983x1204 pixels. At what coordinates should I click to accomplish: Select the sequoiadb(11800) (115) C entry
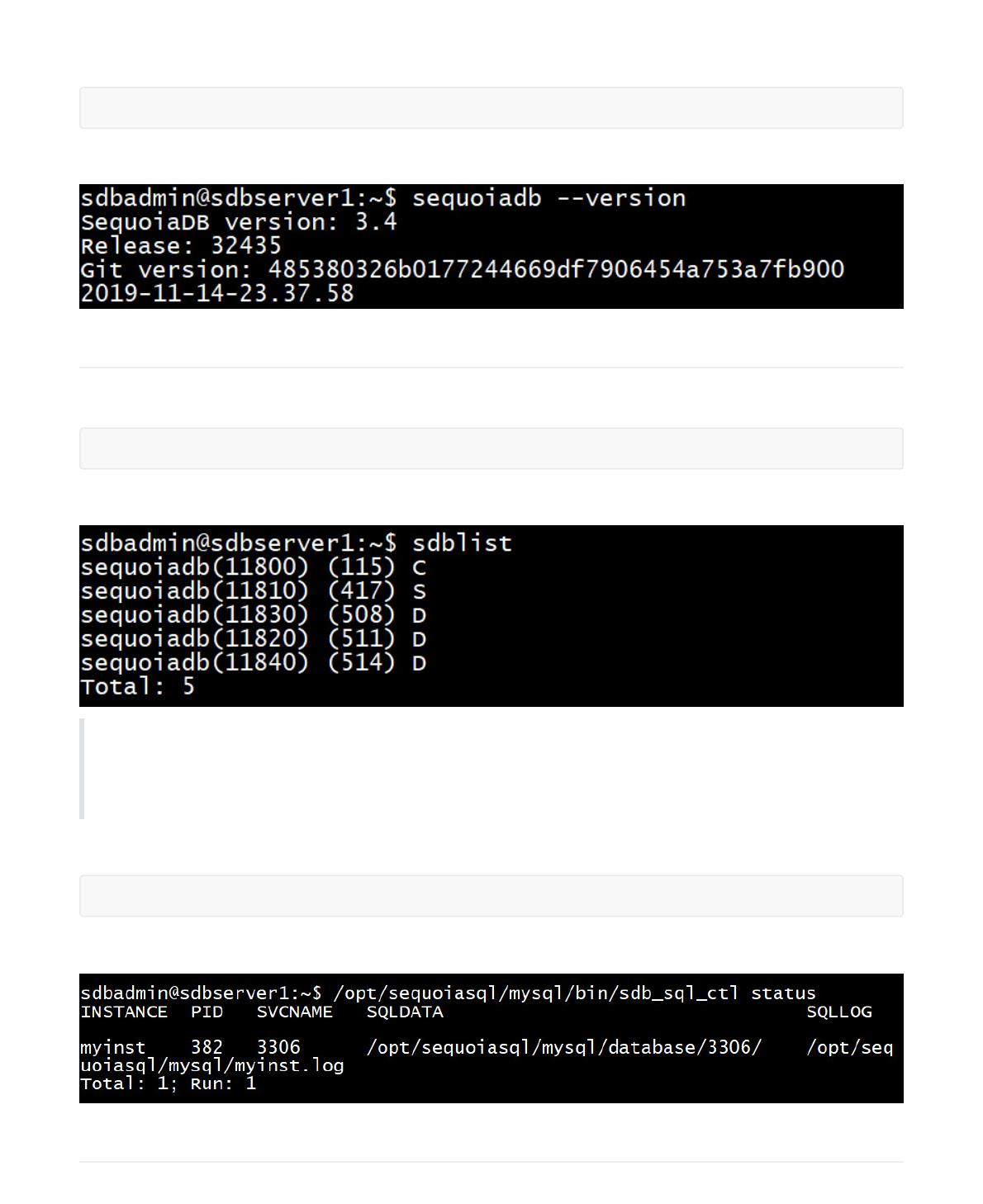(x=253, y=567)
